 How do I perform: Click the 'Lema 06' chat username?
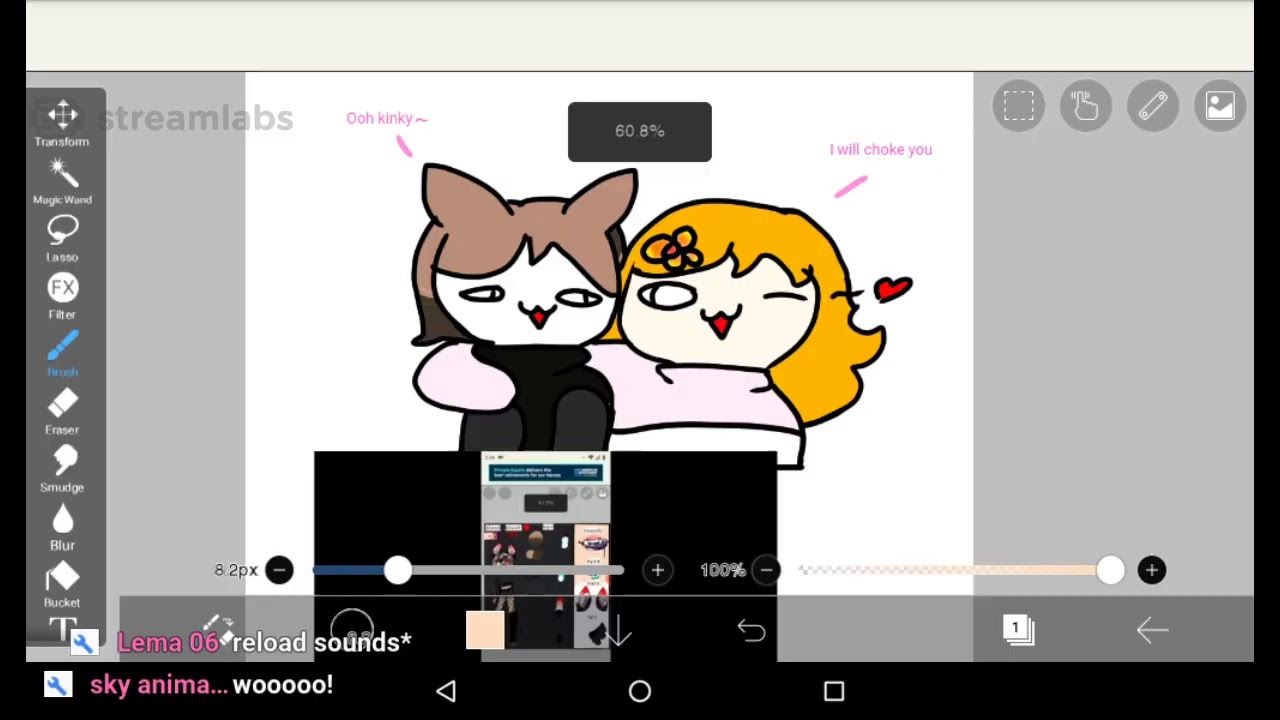tap(168, 643)
